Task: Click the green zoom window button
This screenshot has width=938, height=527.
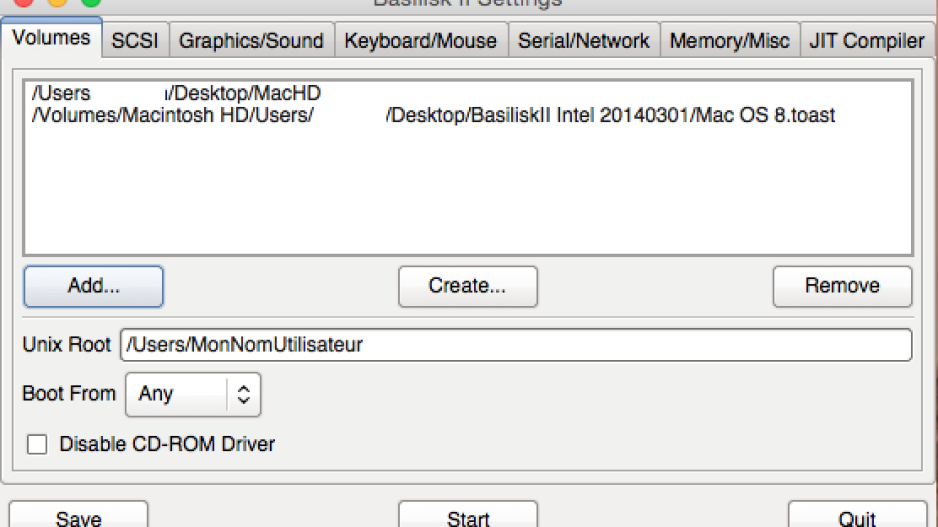Action: 91,2
